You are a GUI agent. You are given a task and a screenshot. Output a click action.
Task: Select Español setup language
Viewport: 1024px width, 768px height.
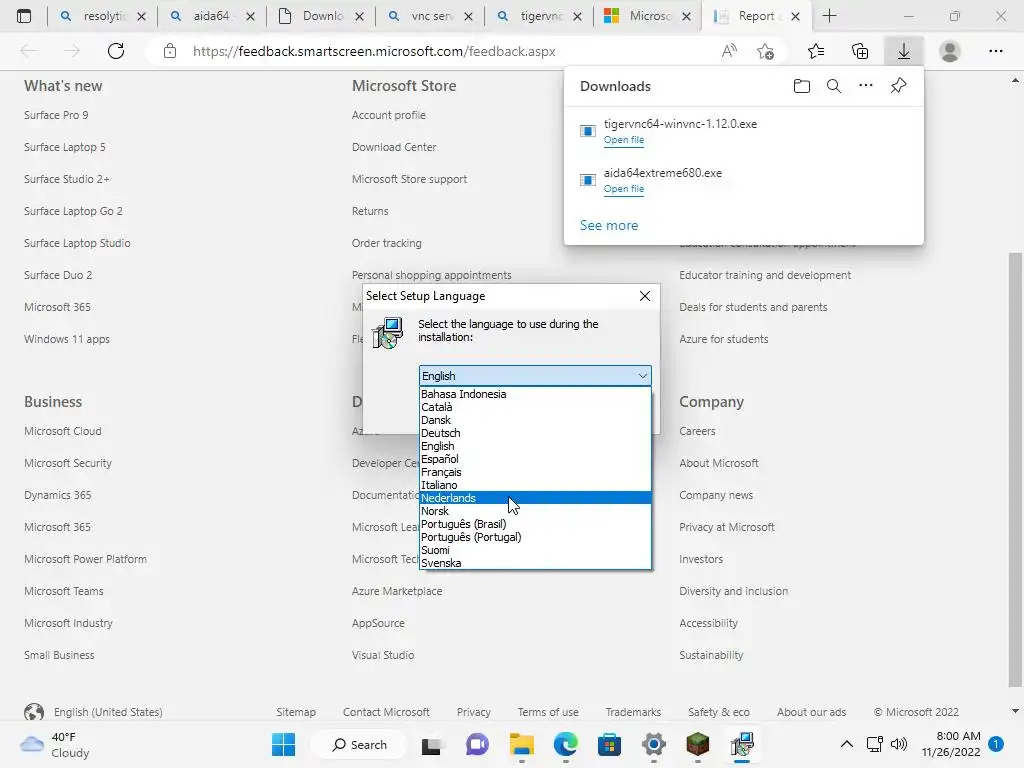(x=535, y=459)
